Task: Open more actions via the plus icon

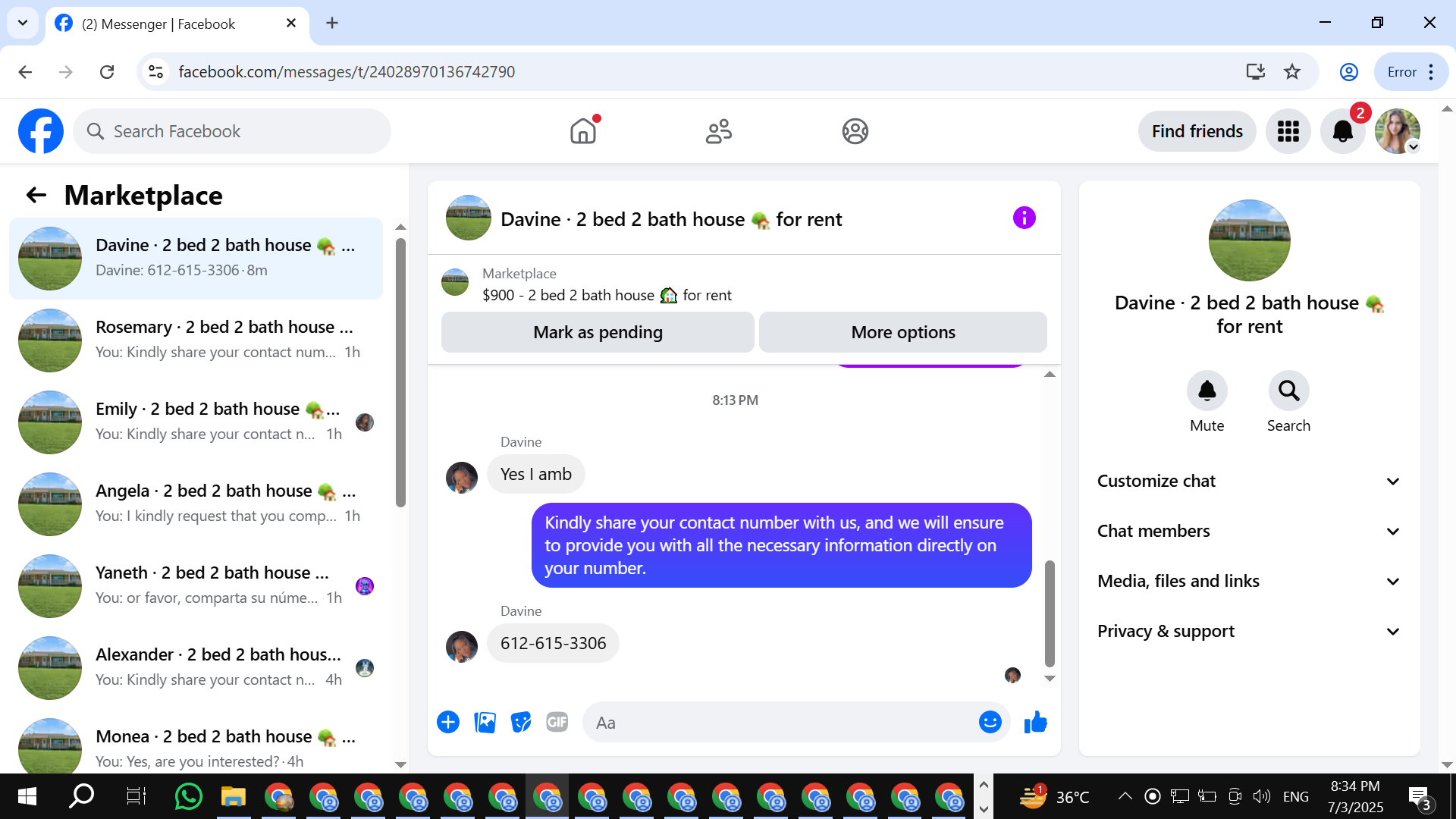Action: [x=448, y=723]
